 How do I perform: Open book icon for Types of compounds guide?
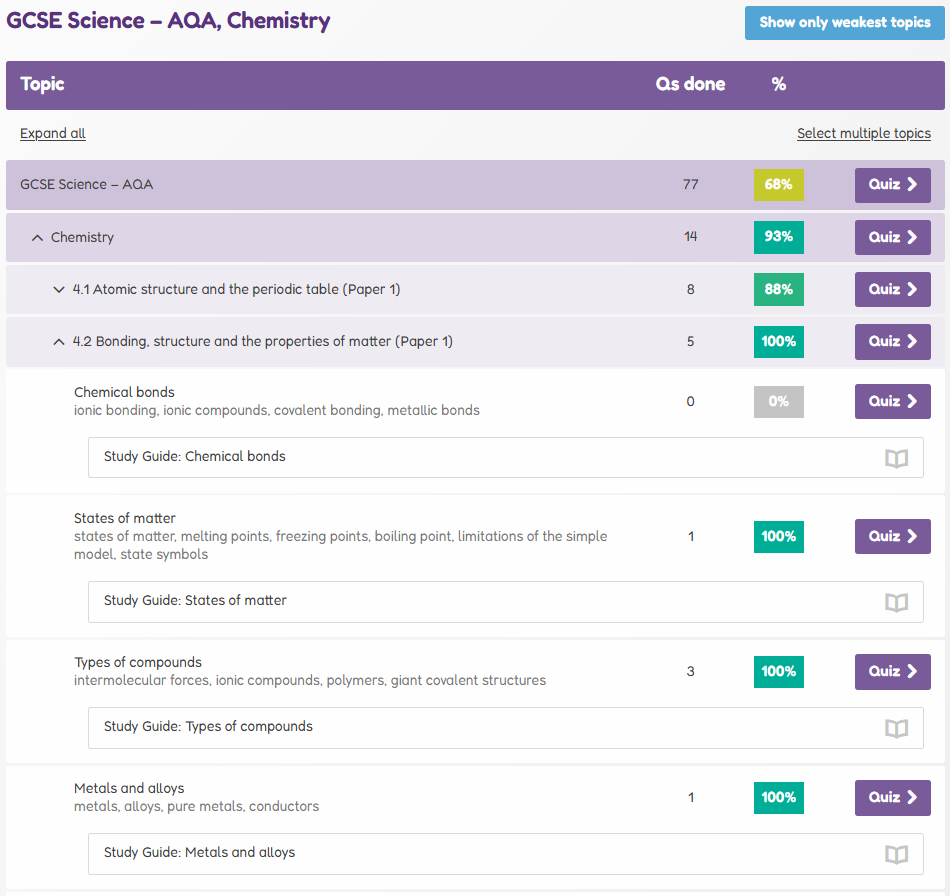point(896,729)
